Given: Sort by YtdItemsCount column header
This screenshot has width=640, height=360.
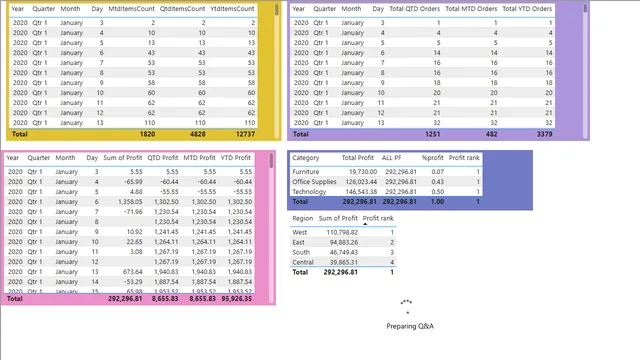Looking at the screenshot, I should point(232,9).
